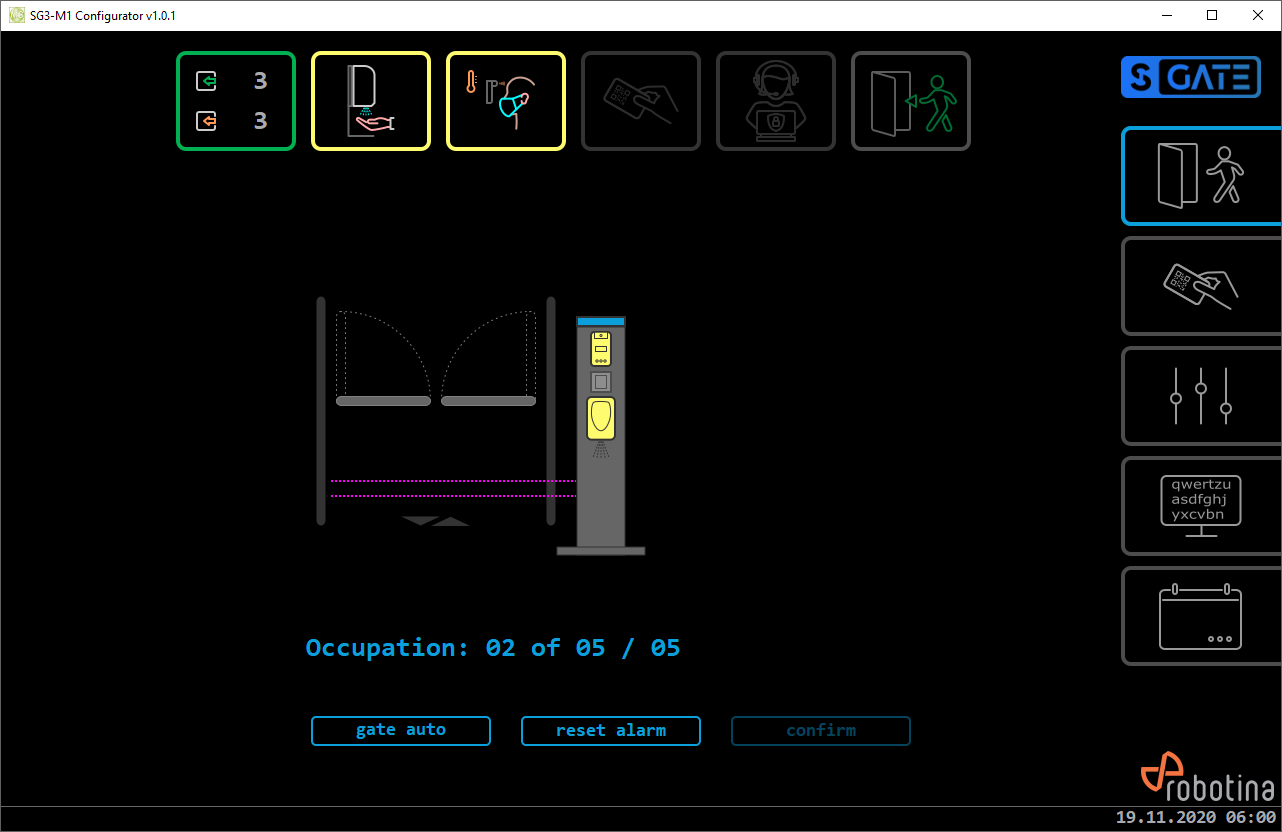The image size is (1282, 832).
Task: Open the QR card reader tab in sidebar
Action: point(1200,286)
